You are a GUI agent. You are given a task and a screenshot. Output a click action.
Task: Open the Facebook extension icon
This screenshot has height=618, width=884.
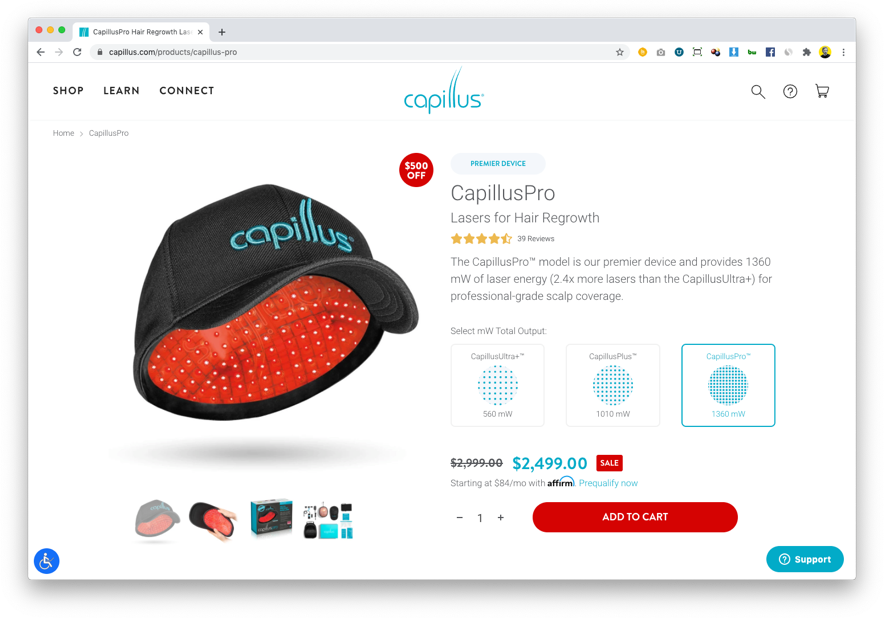point(770,52)
